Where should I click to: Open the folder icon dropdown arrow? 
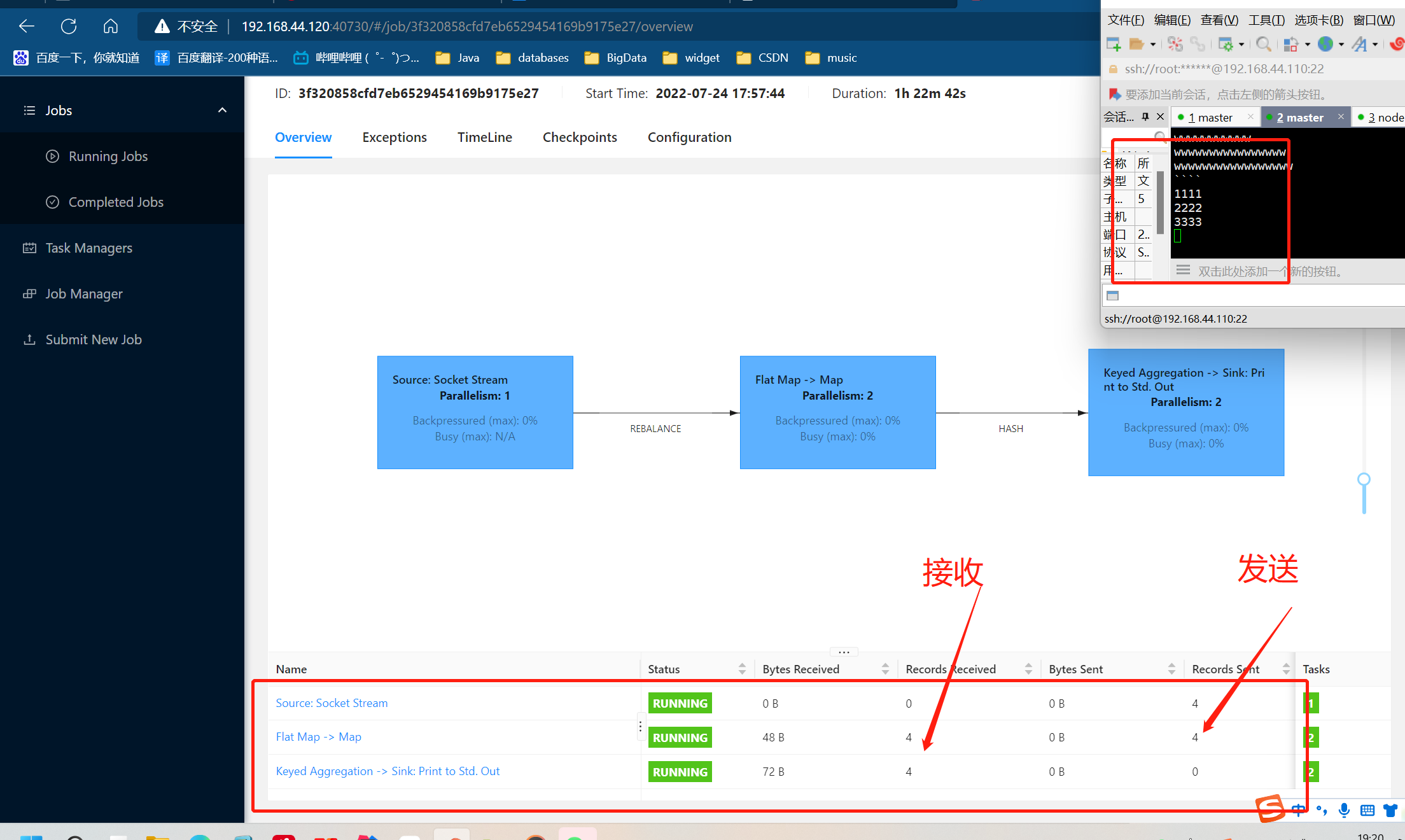tap(1152, 45)
